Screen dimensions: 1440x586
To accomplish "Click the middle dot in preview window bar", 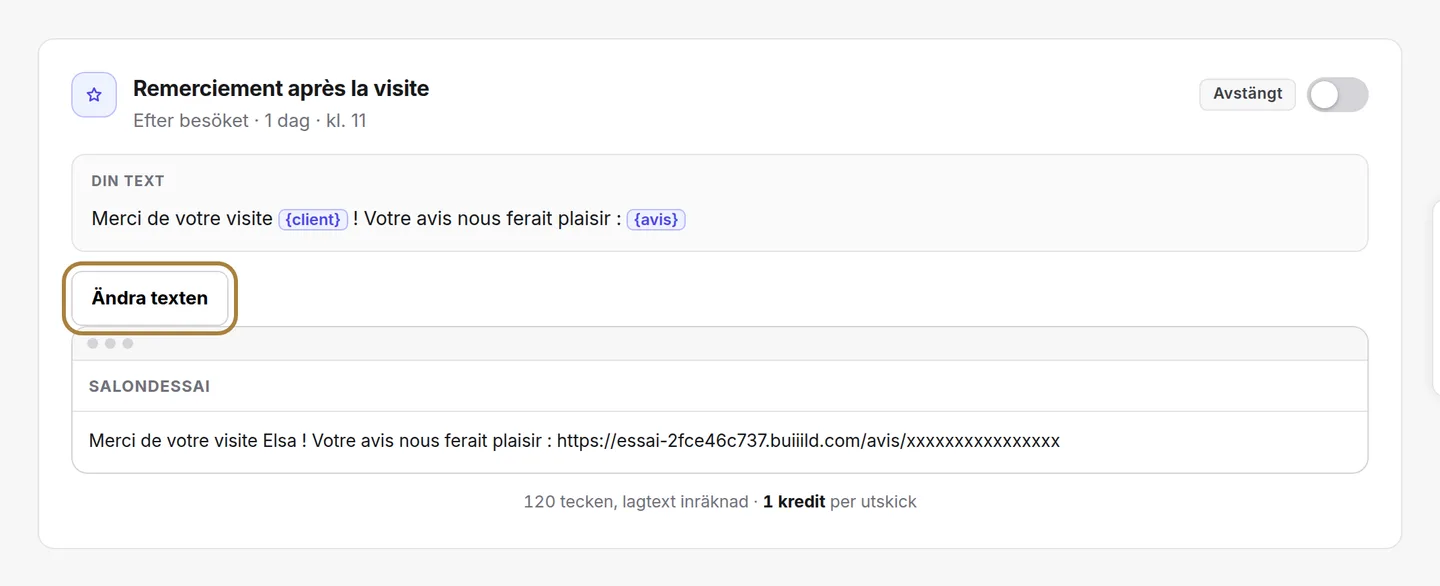I will point(110,343).
